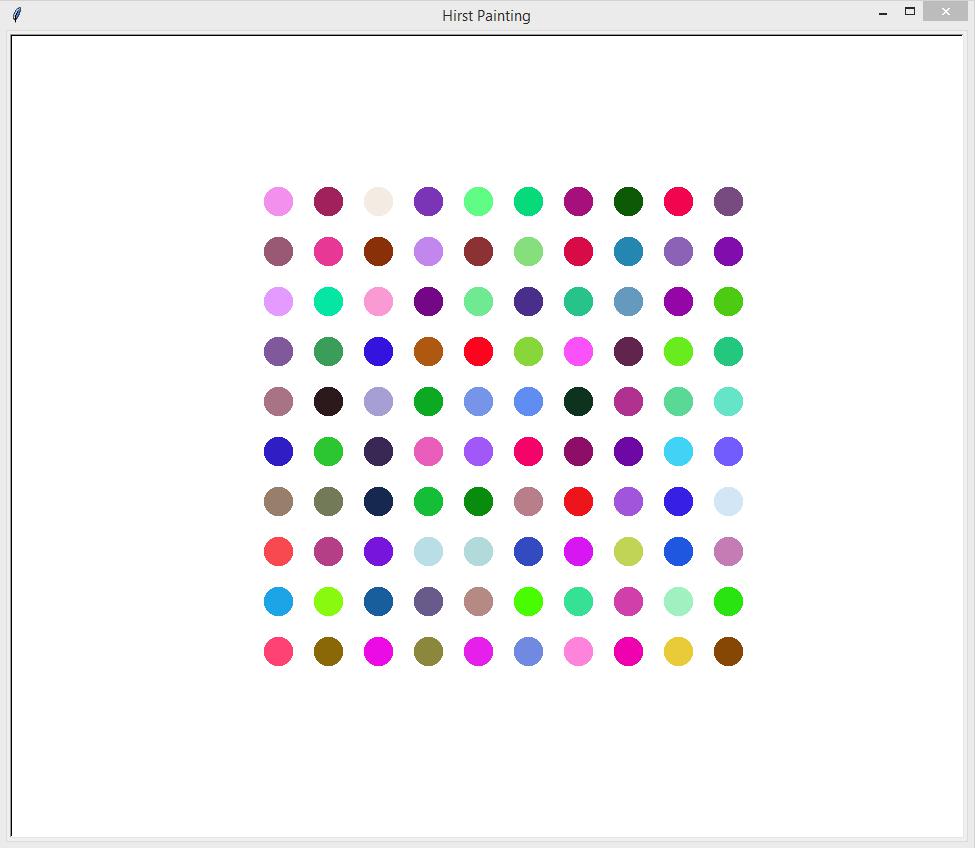Click the dark green dot in the first row

coord(628,201)
